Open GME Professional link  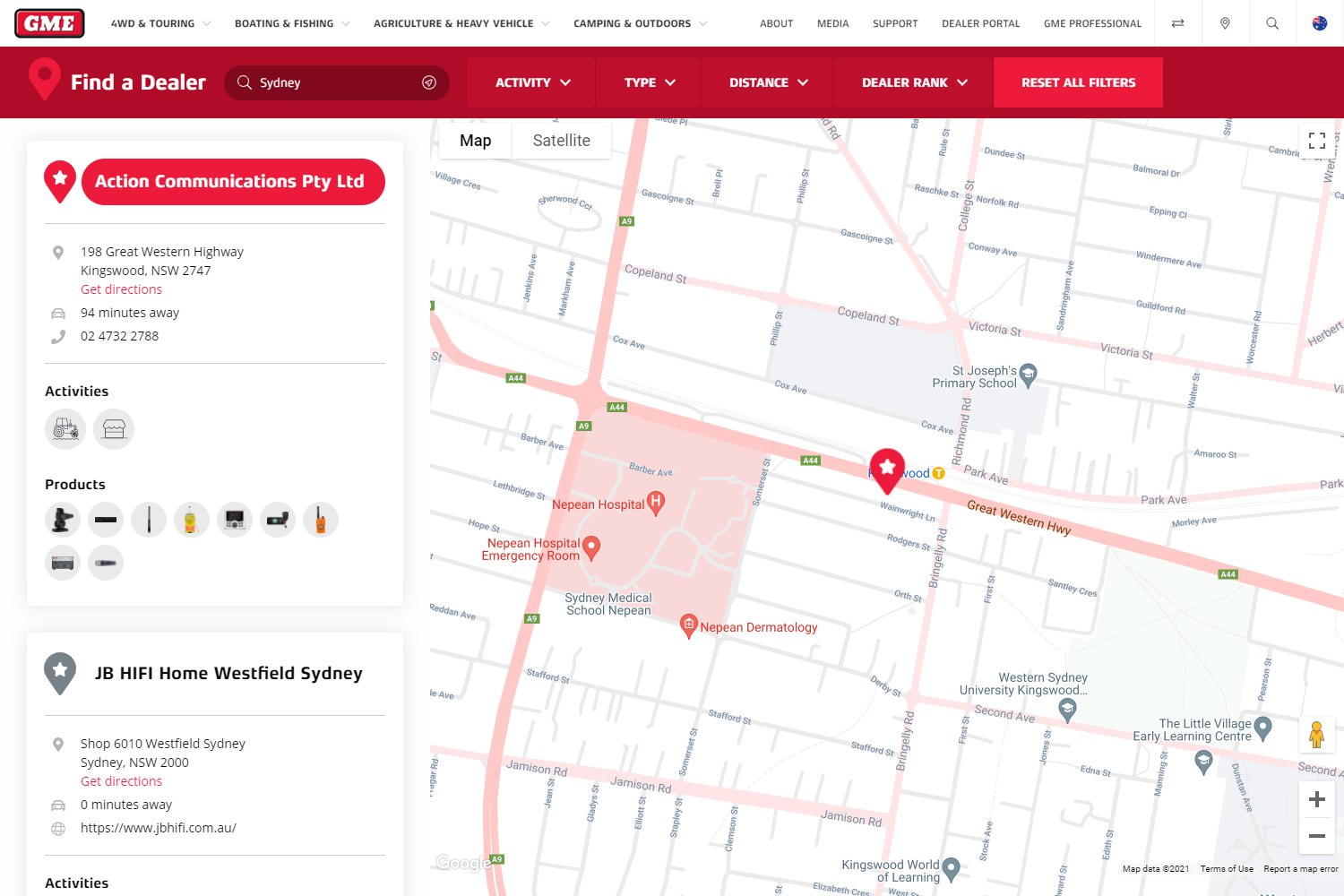point(1092,23)
